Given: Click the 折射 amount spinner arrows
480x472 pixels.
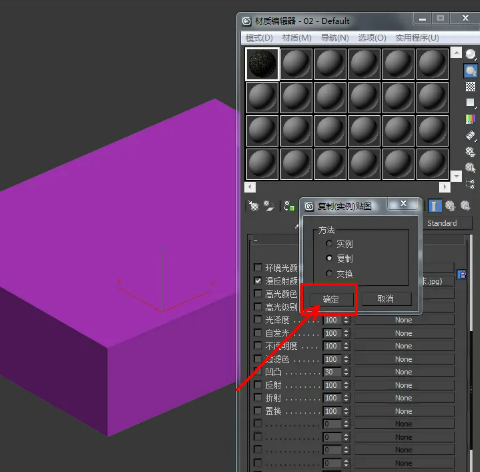Looking at the screenshot, I should pos(346,398).
